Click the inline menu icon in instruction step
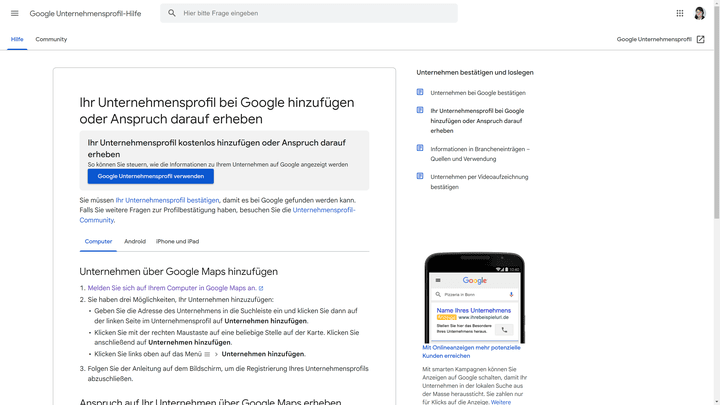The height and width of the screenshot is (405, 720). click(207, 354)
